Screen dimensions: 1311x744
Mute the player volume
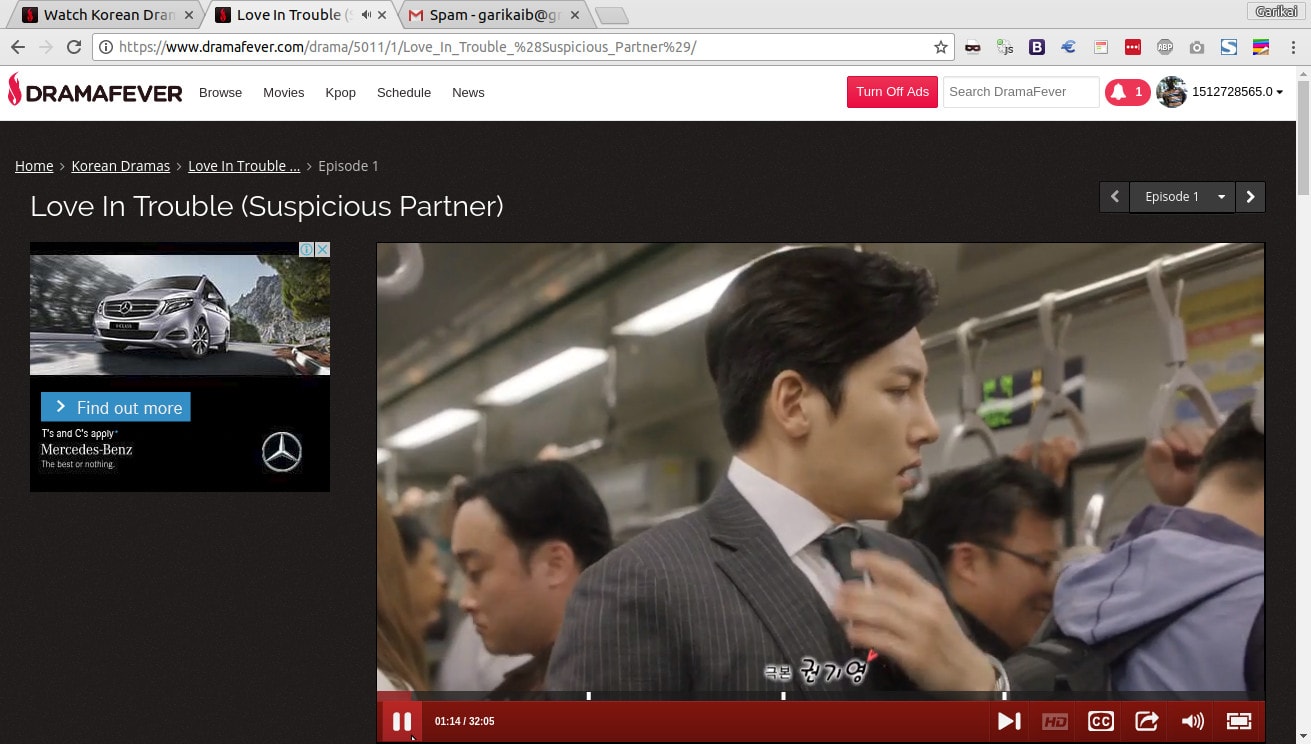click(x=1192, y=721)
